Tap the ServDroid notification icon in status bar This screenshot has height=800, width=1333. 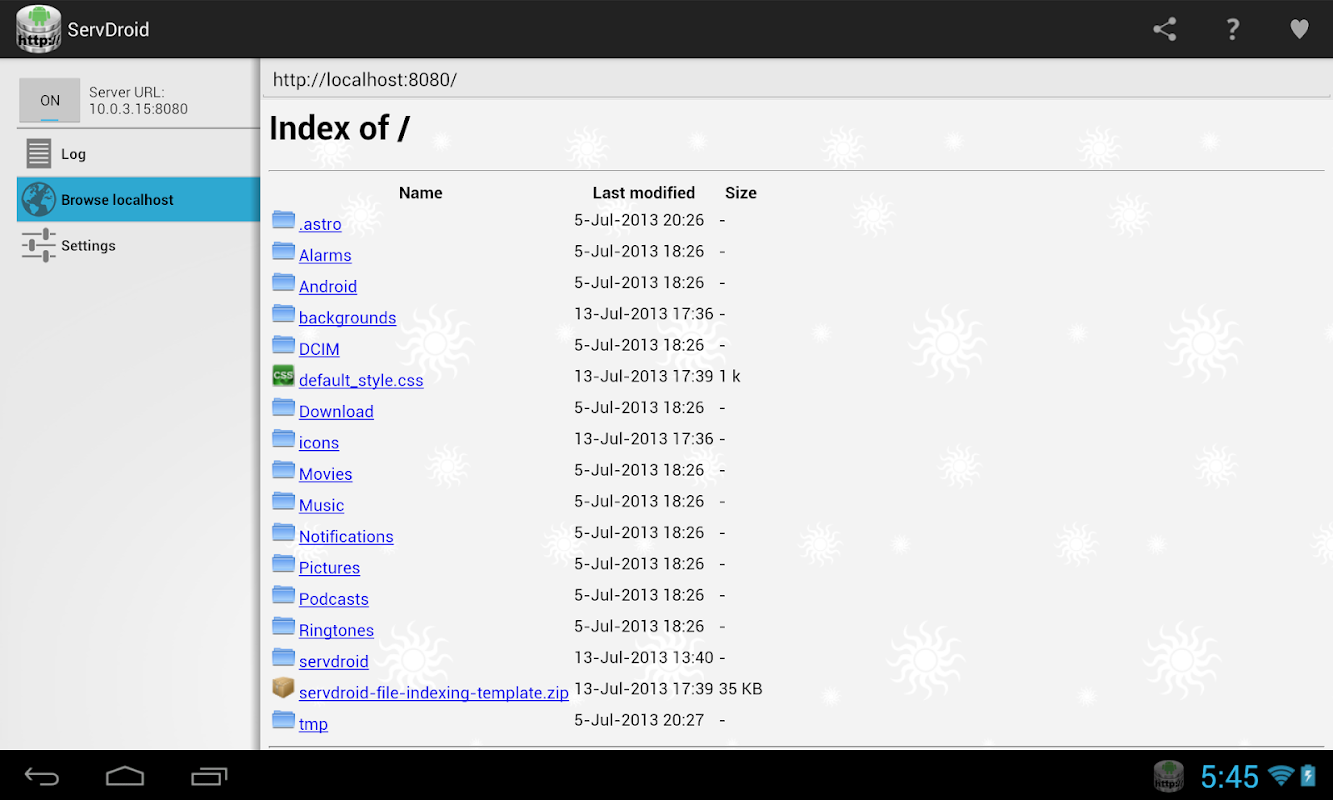click(x=1169, y=777)
